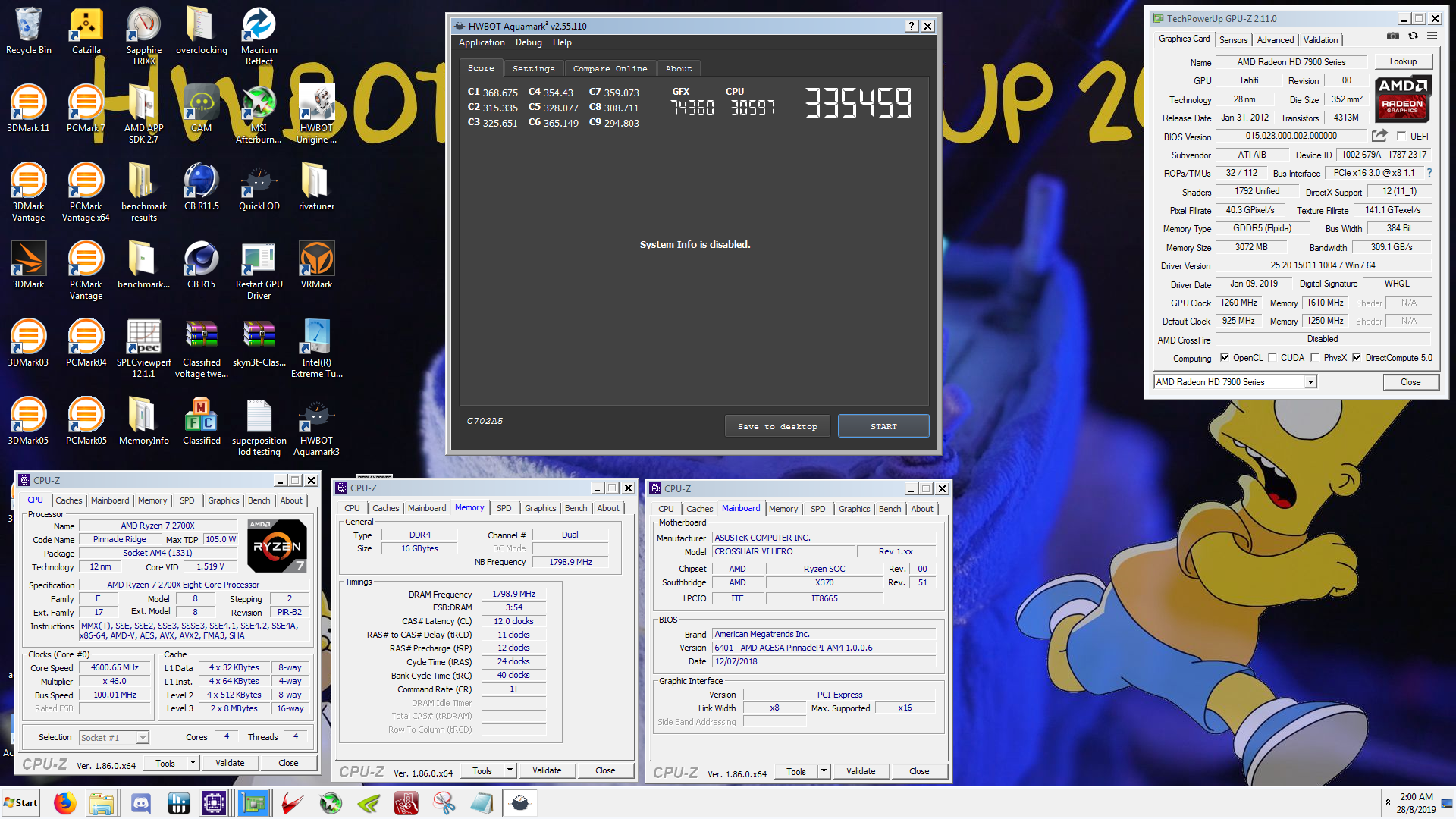Open the Application menu in Aquamark
The height and width of the screenshot is (819, 1456).
[482, 42]
